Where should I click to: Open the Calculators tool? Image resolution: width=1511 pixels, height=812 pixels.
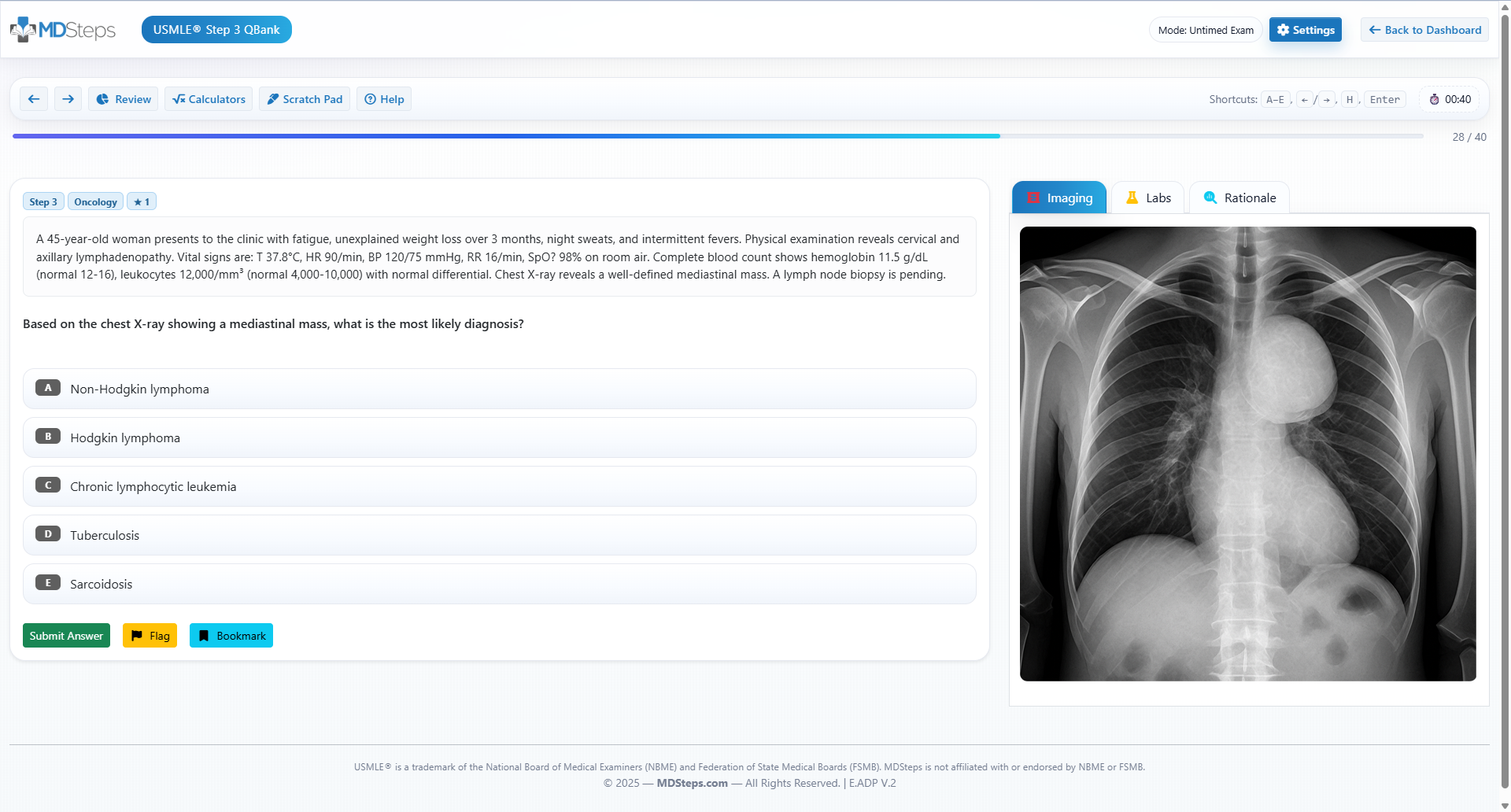(x=208, y=98)
